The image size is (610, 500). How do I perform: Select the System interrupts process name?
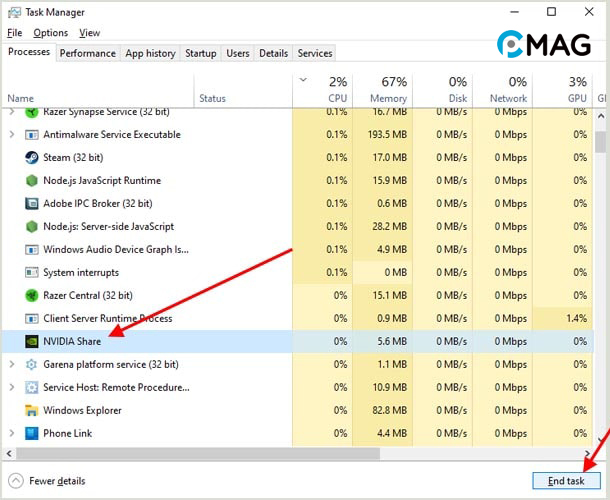pyautogui.click(x=81, y=272)
